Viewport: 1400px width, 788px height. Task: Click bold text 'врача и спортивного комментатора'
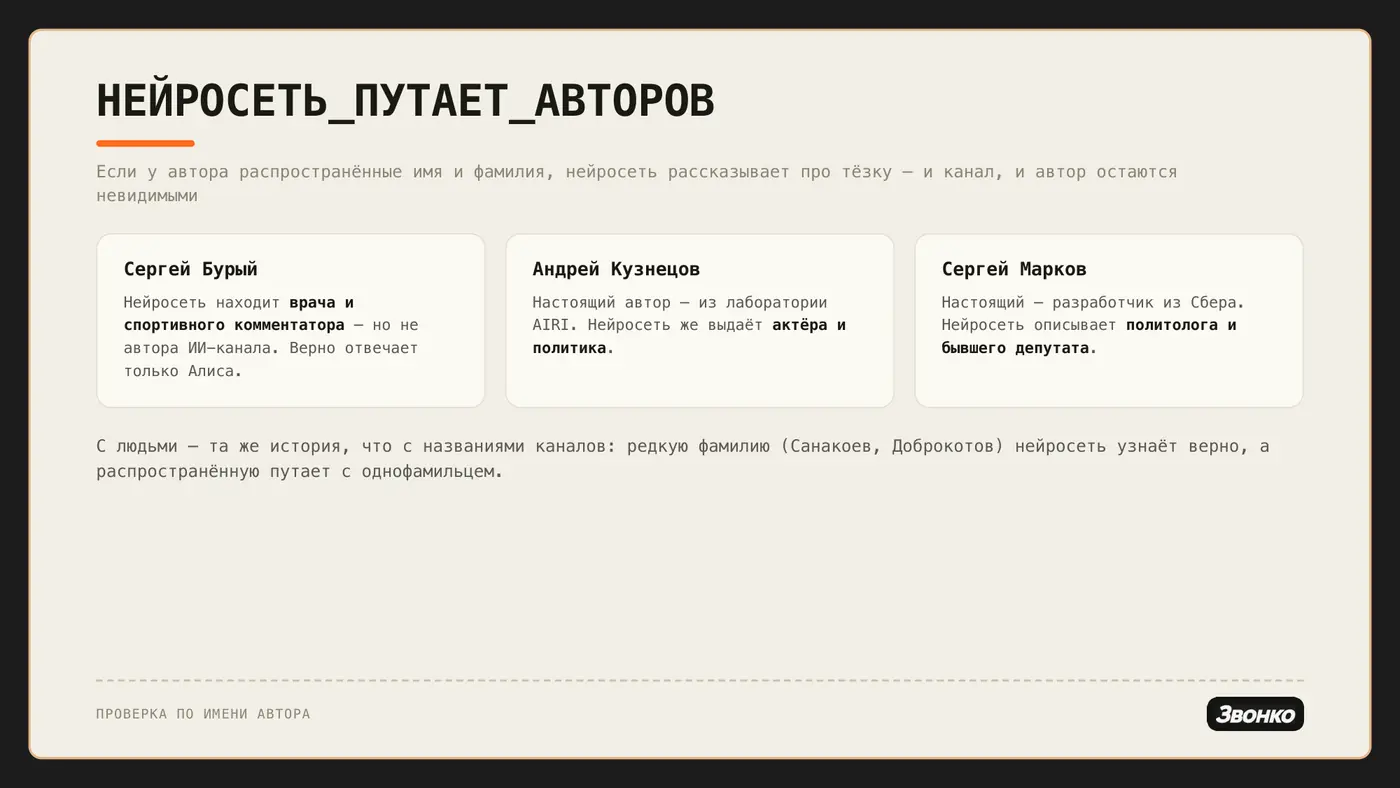pos(239,314)
